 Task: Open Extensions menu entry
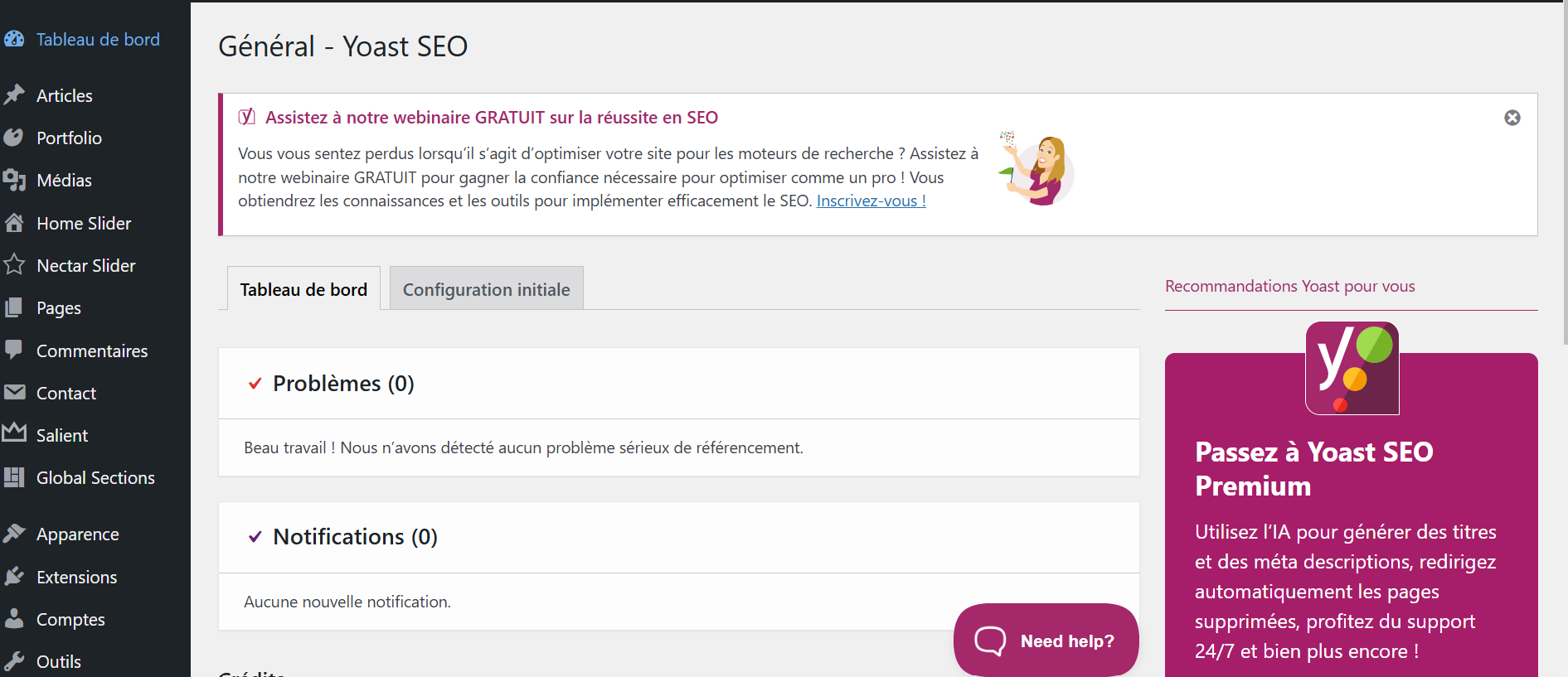click(x=77, y=577)
